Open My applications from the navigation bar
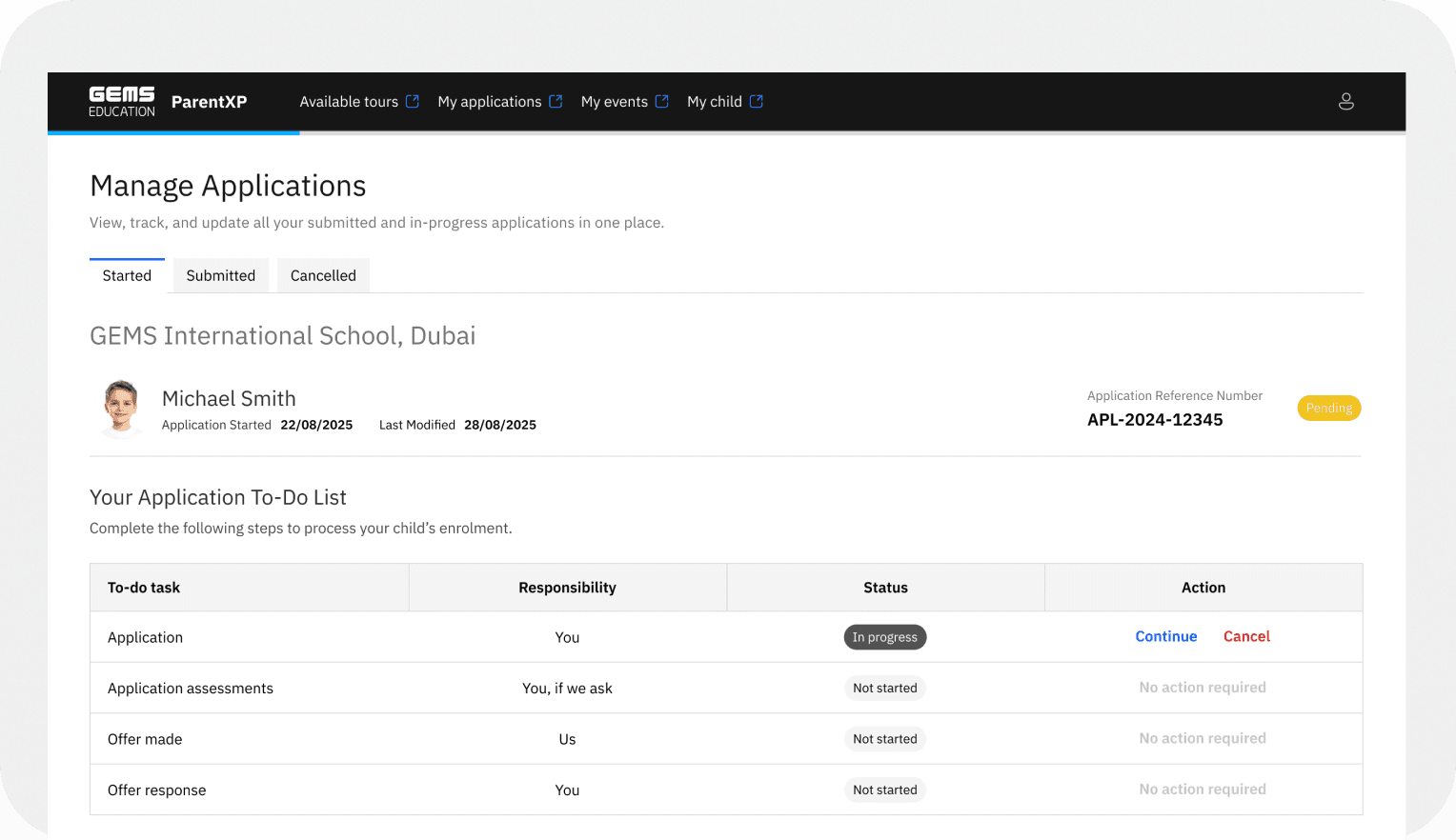This screenshot has width=1456, height=840. pos(490,101)
